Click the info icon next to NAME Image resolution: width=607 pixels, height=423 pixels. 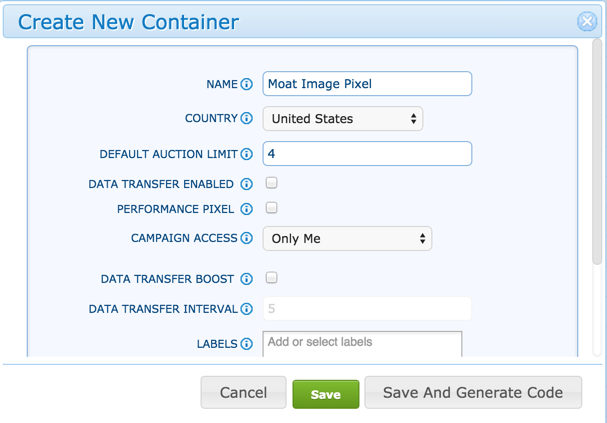[x=247, y=85]
